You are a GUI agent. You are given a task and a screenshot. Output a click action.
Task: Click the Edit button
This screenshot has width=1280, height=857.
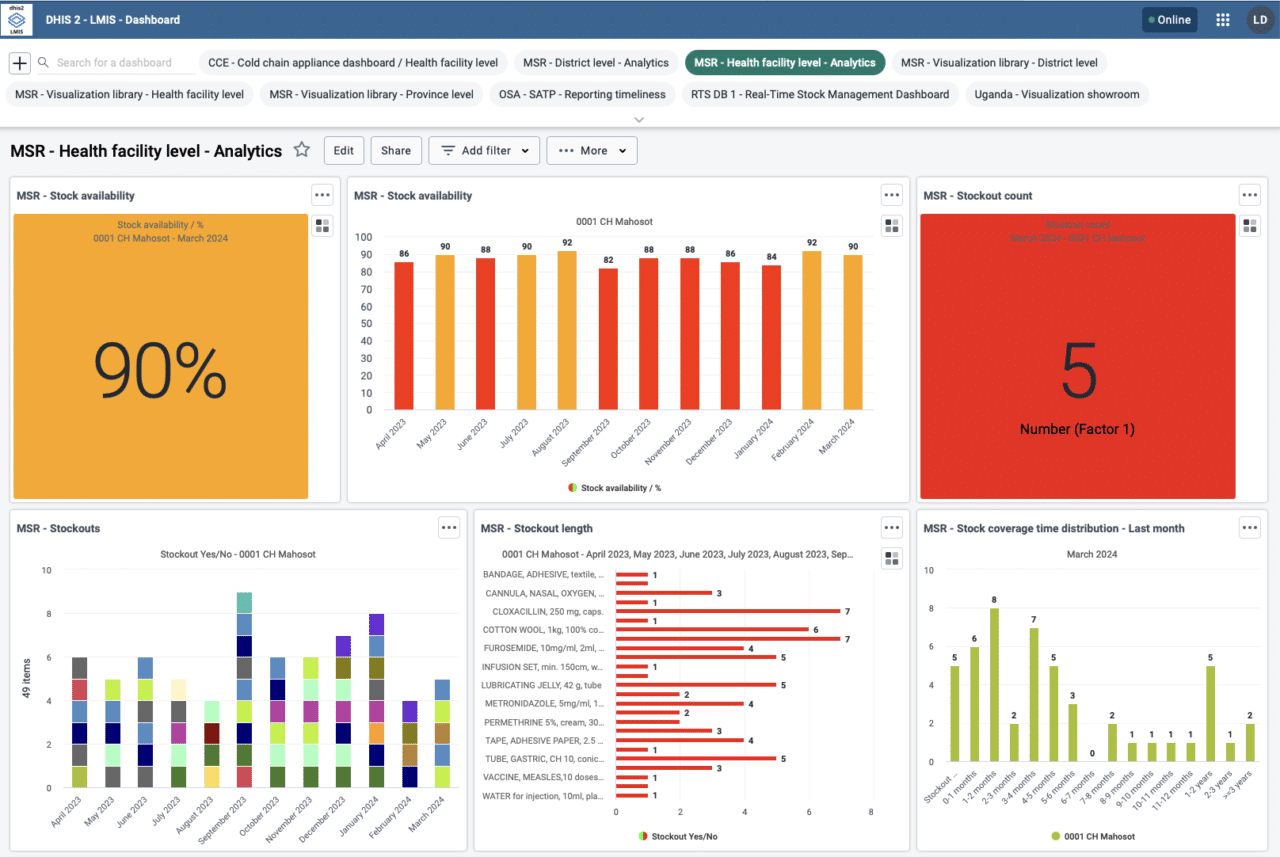343,151
